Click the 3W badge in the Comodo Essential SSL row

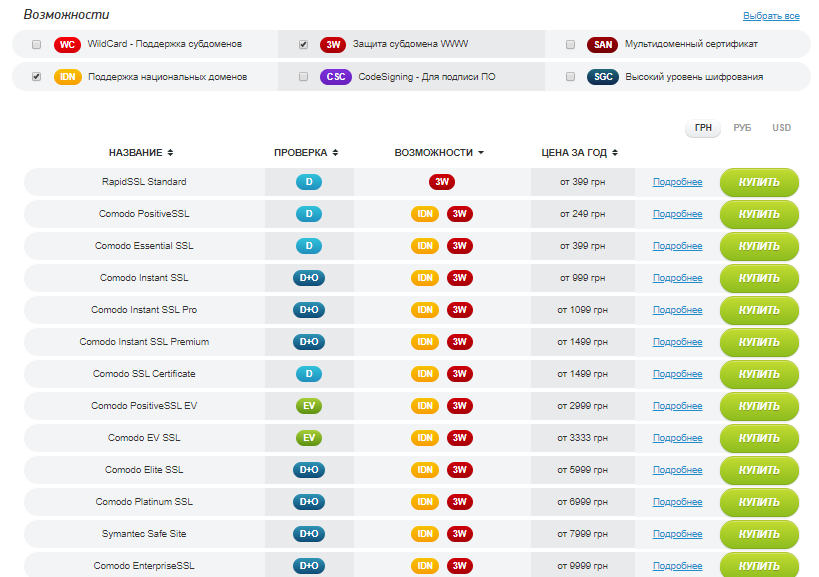(460, 246)
